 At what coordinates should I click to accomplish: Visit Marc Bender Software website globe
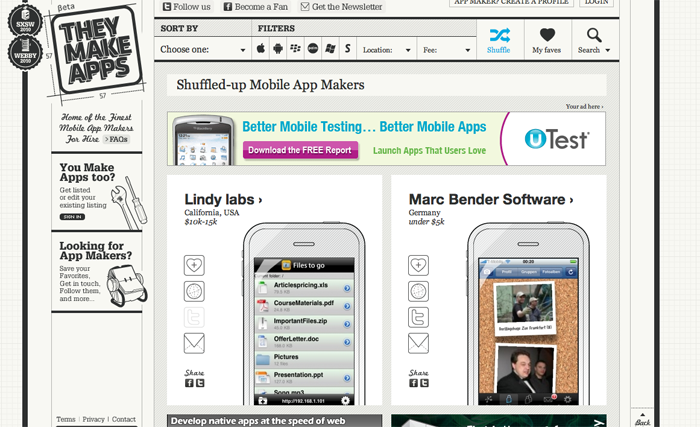418,291
